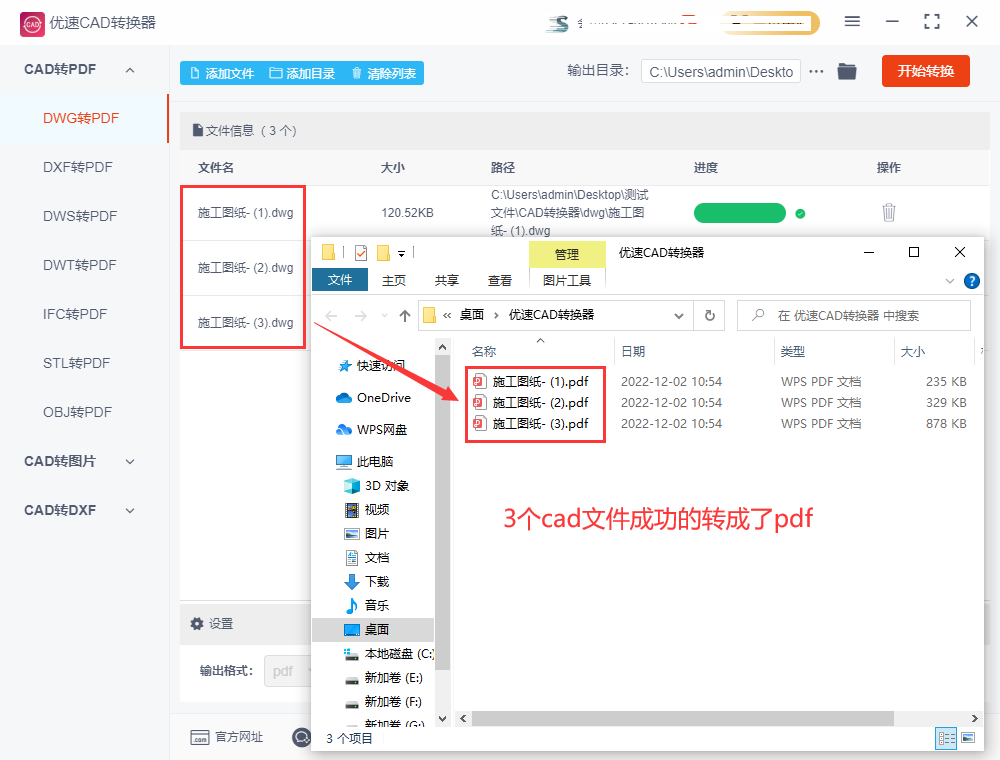Click the 管理 contextual tab
Screen dimensions: 1000x760
[567, 254]
